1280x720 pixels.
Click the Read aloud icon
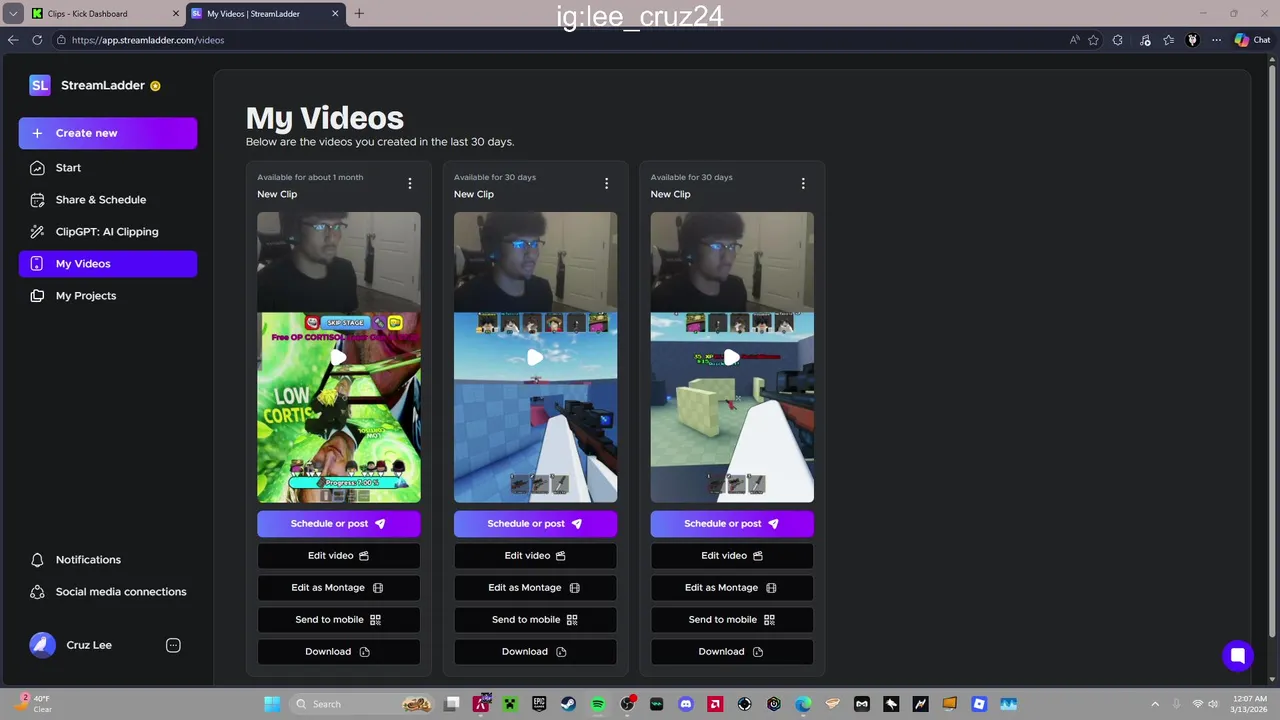(x=1075, y=40)
